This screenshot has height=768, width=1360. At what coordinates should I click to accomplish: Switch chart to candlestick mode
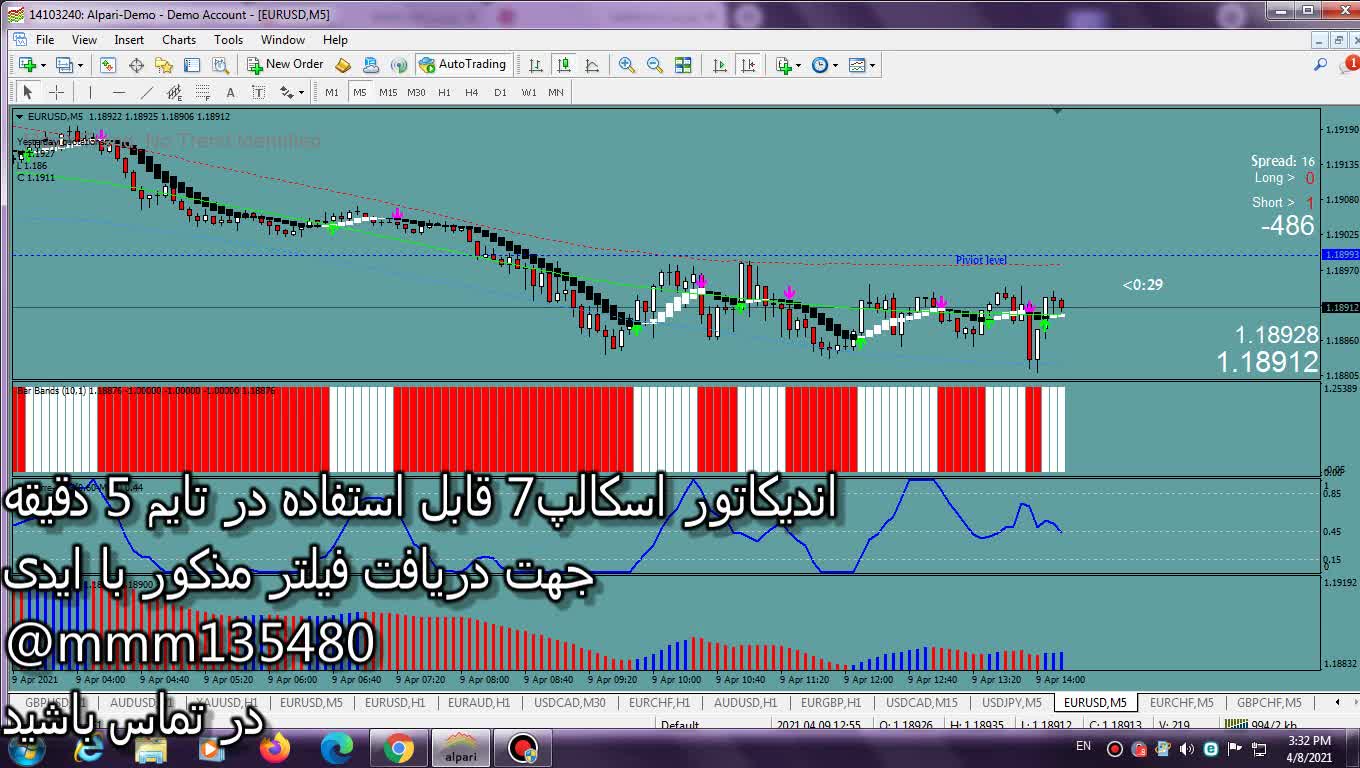tap(564, 65)
